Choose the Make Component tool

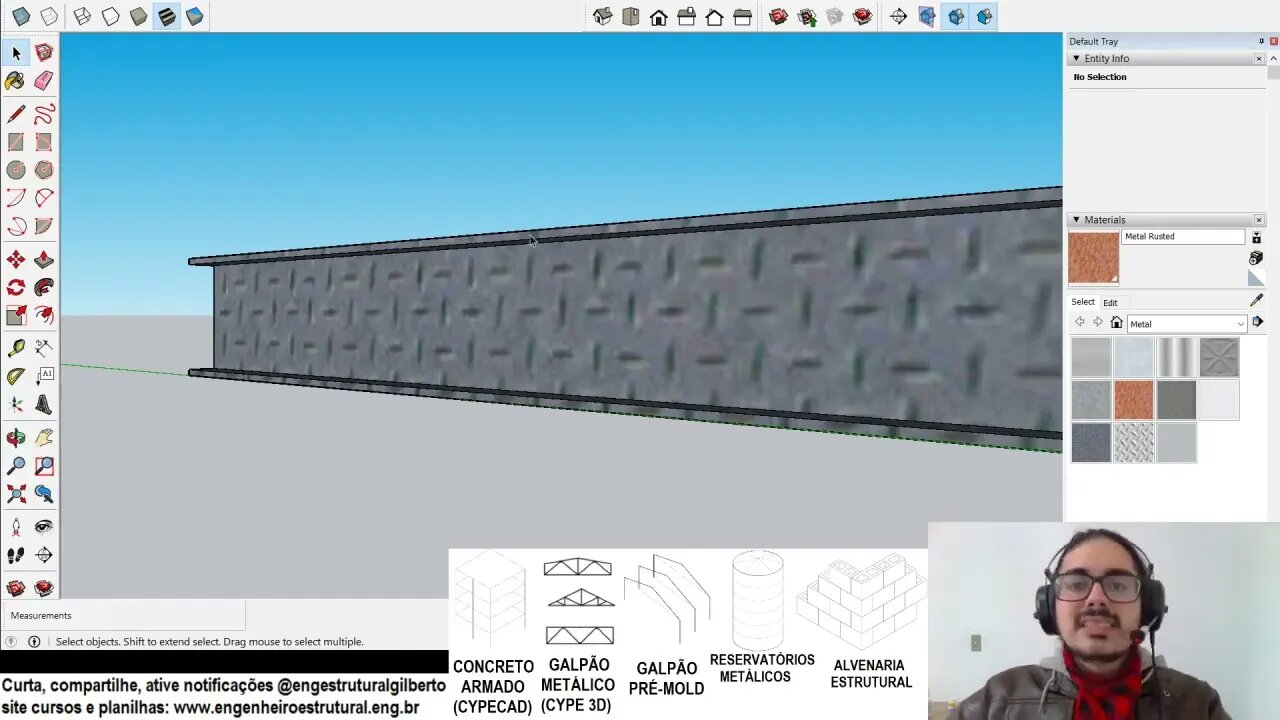tap(44, 53)
